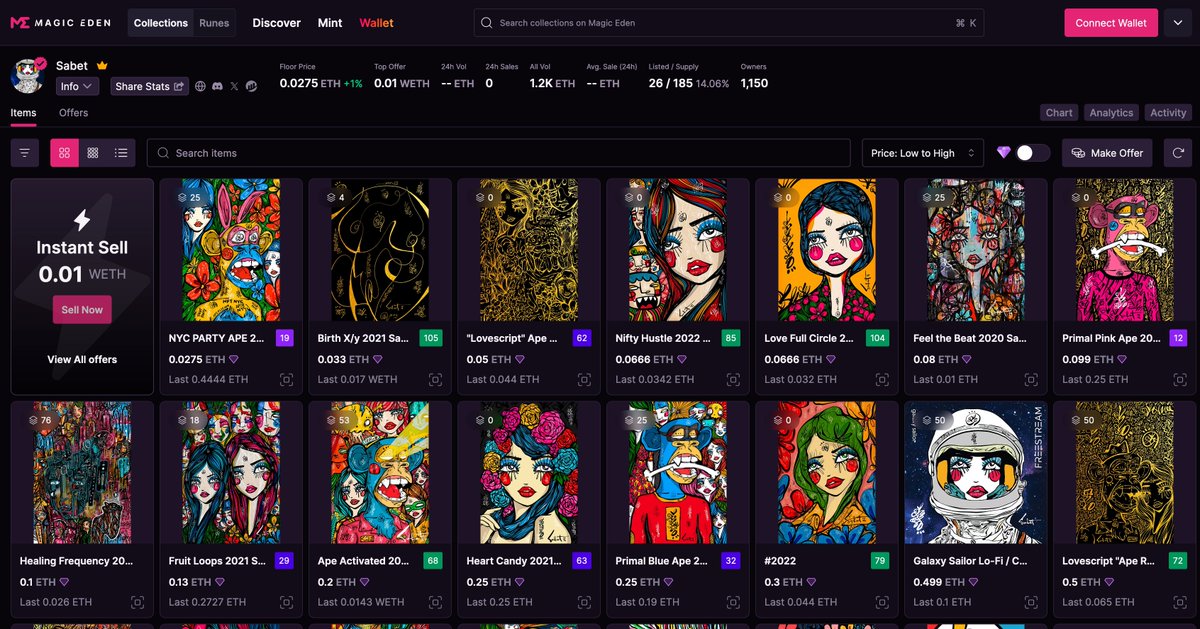Click the Share Stats button
This screenshot has height=629, width=1200.
pos(149,87)
